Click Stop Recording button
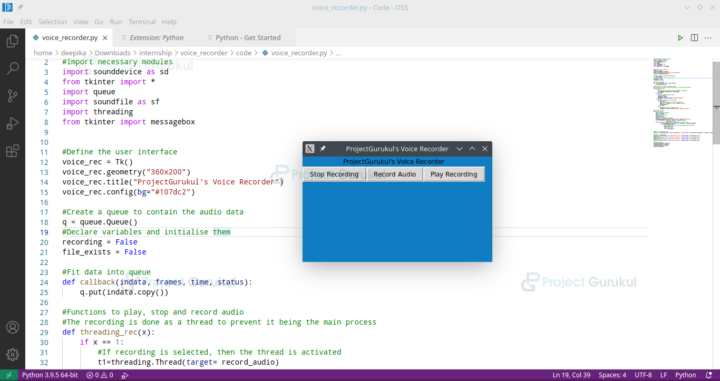Screen dimensions: 720x381 [334, 174]
